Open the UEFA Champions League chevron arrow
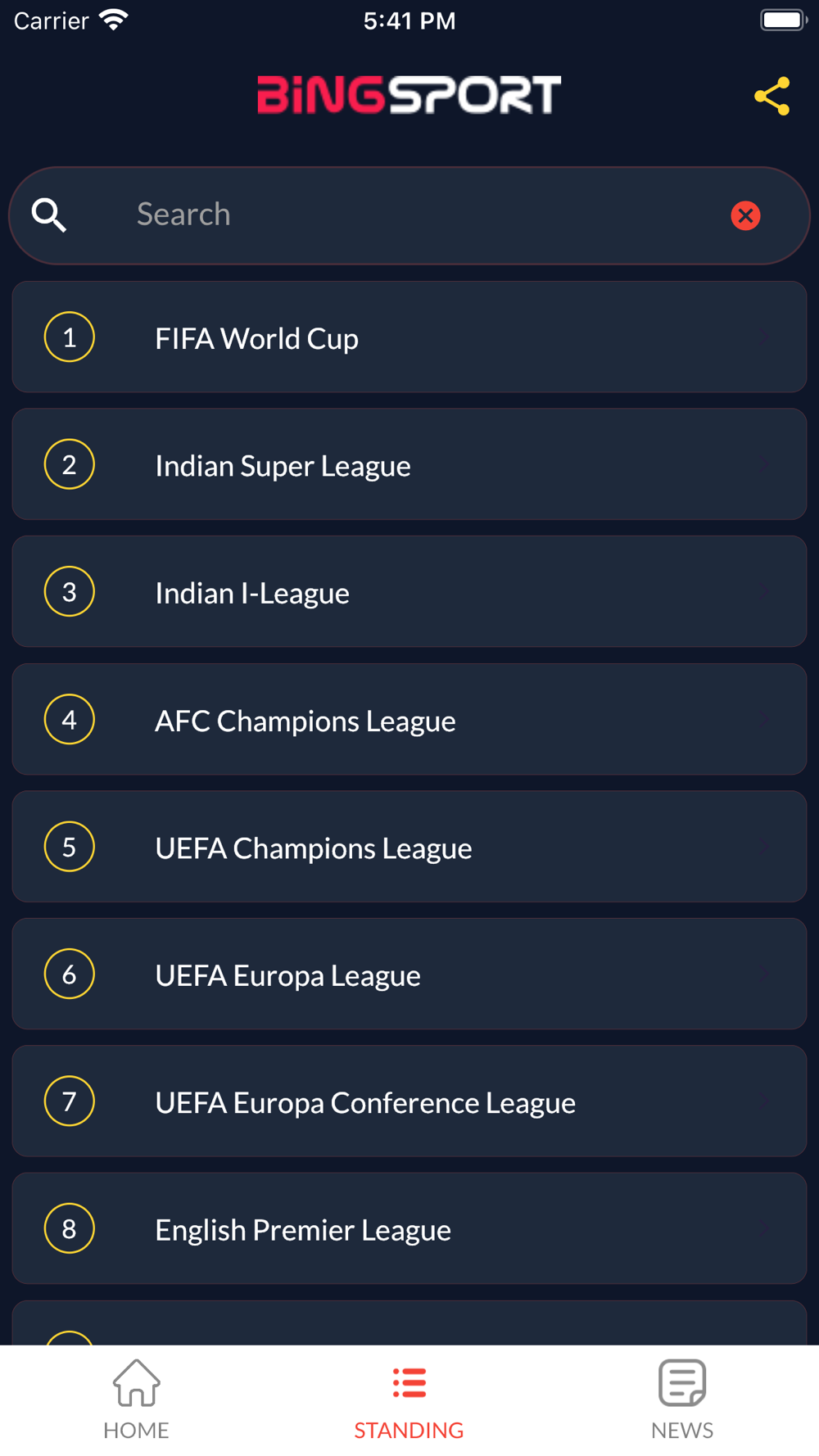This screenshot has width=819, height=1456. (763, 847)
